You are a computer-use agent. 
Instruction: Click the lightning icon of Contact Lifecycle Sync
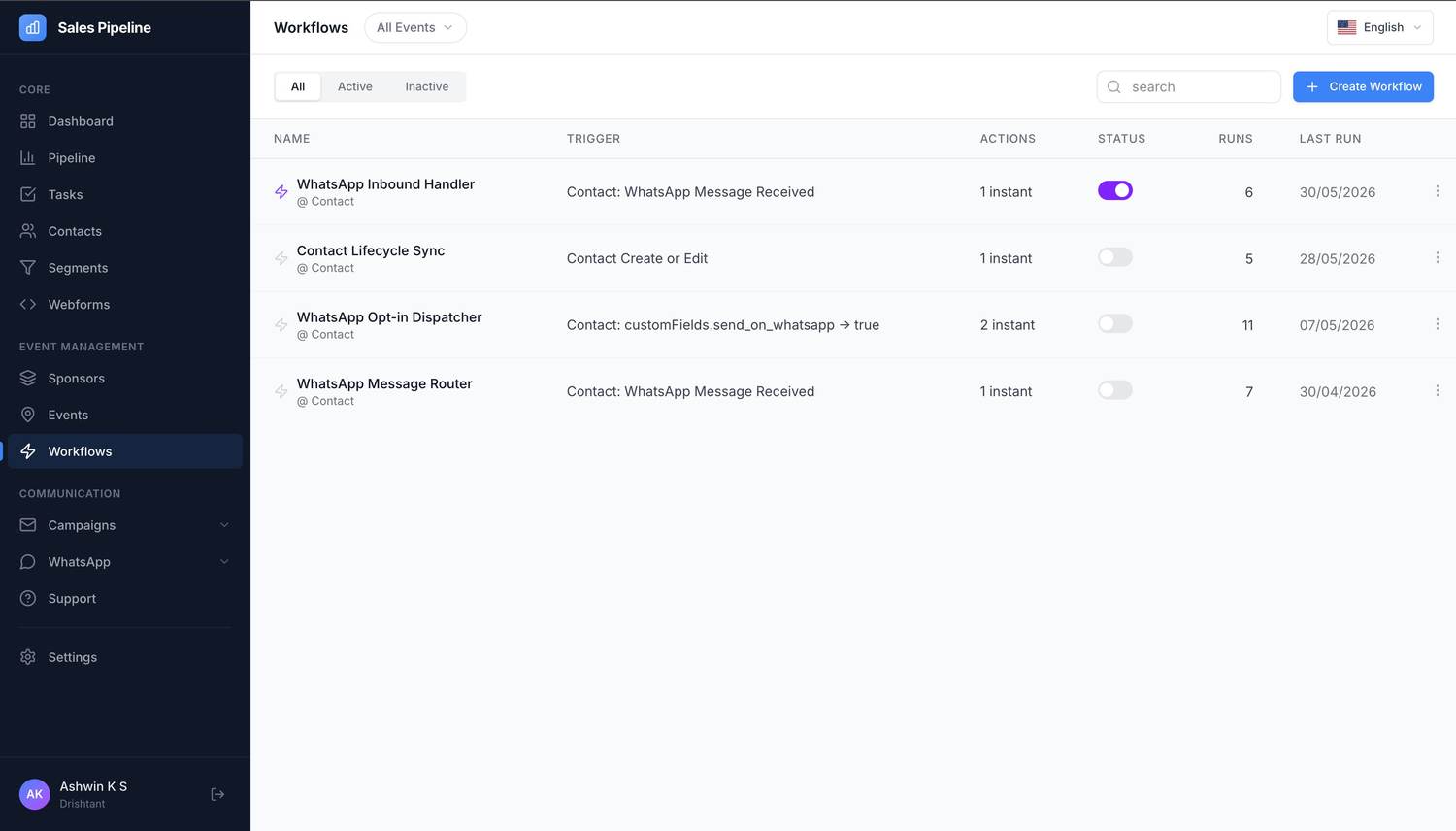pyautogui.click(x=281, y=258)
